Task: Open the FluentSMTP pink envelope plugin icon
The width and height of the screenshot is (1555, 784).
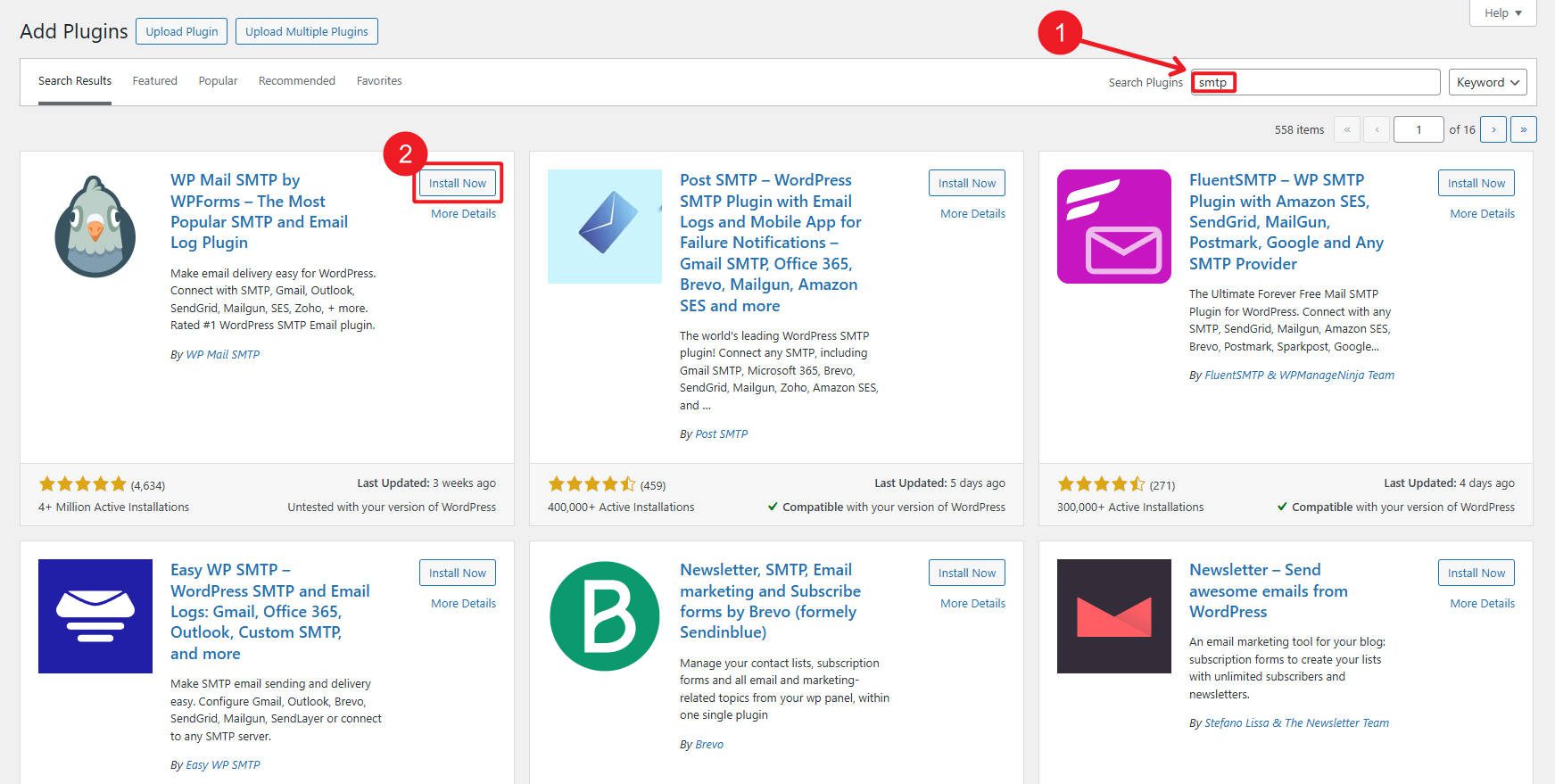Action: coord(1114,227)
